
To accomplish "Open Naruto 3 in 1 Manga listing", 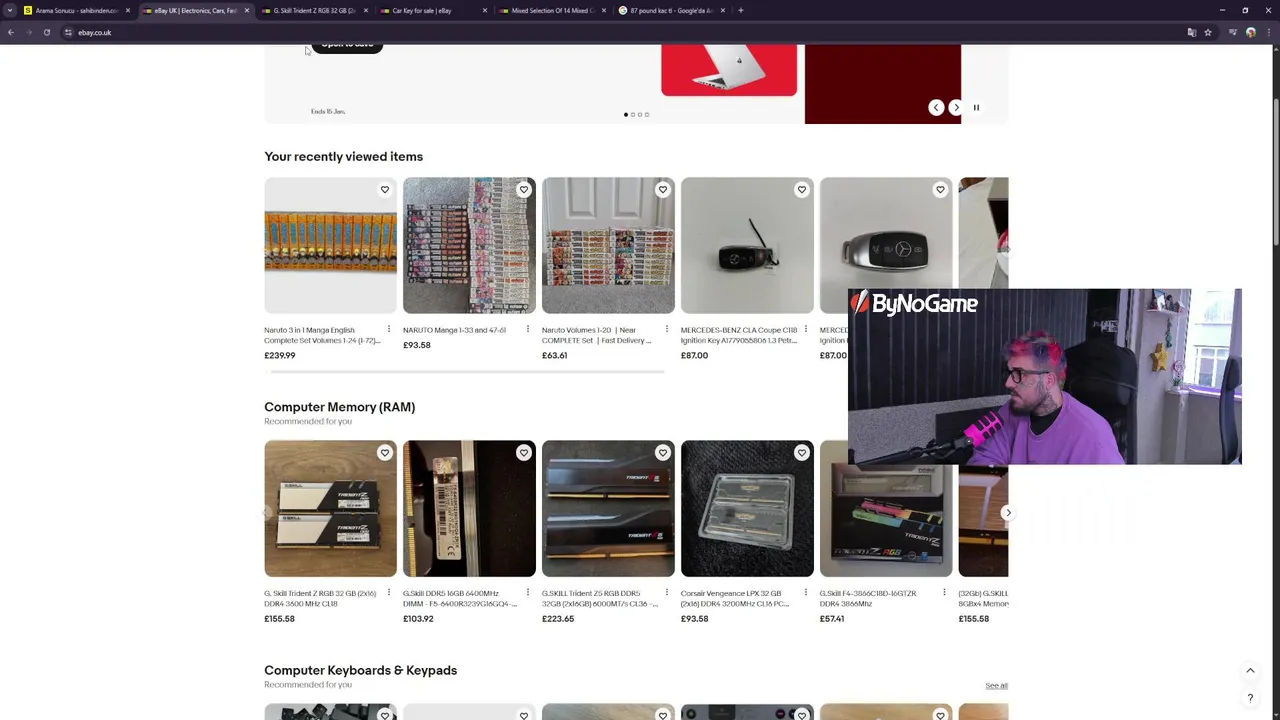I will click(322, 335).
